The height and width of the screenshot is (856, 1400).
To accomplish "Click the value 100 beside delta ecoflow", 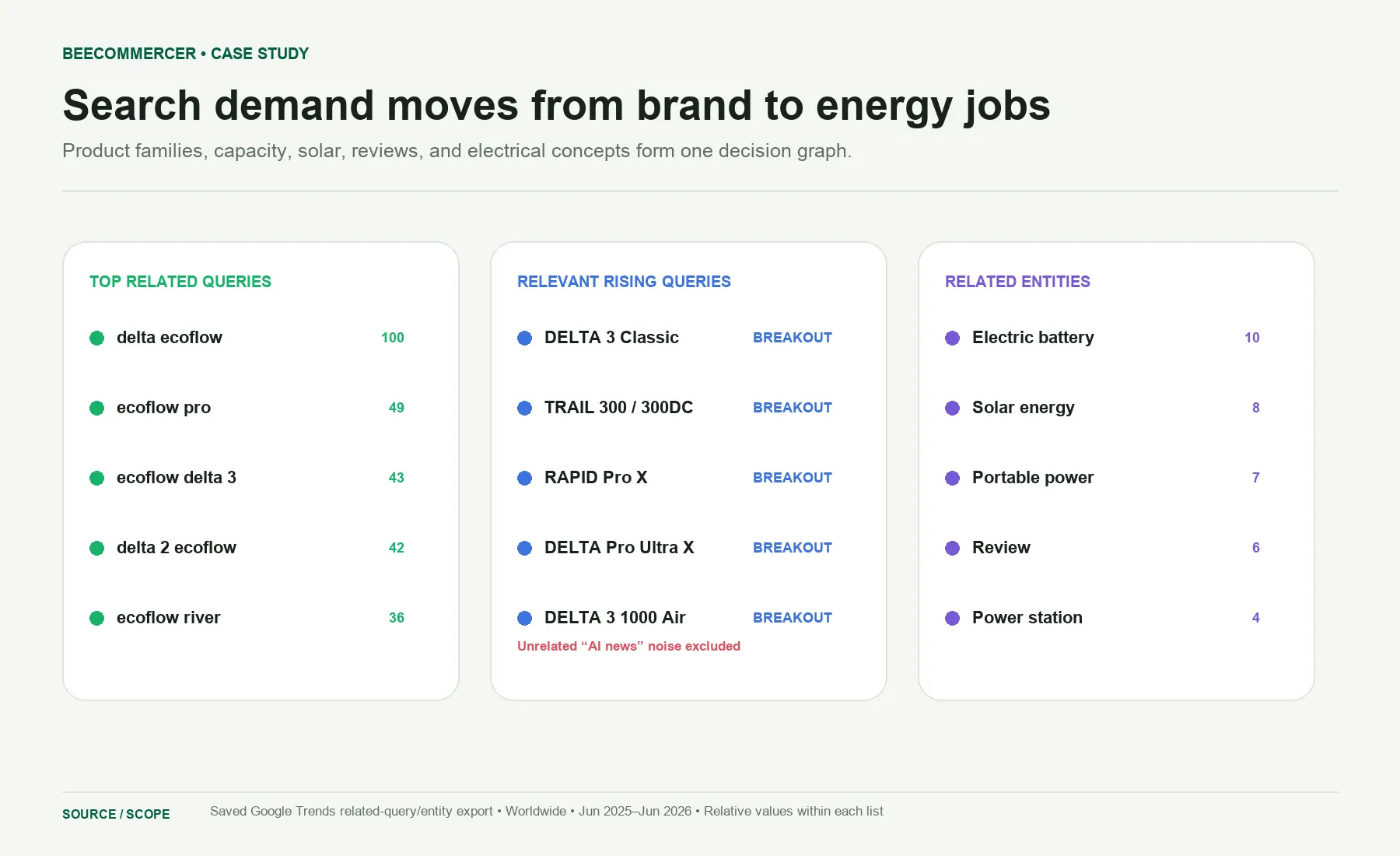I will [x=393, y=338].
